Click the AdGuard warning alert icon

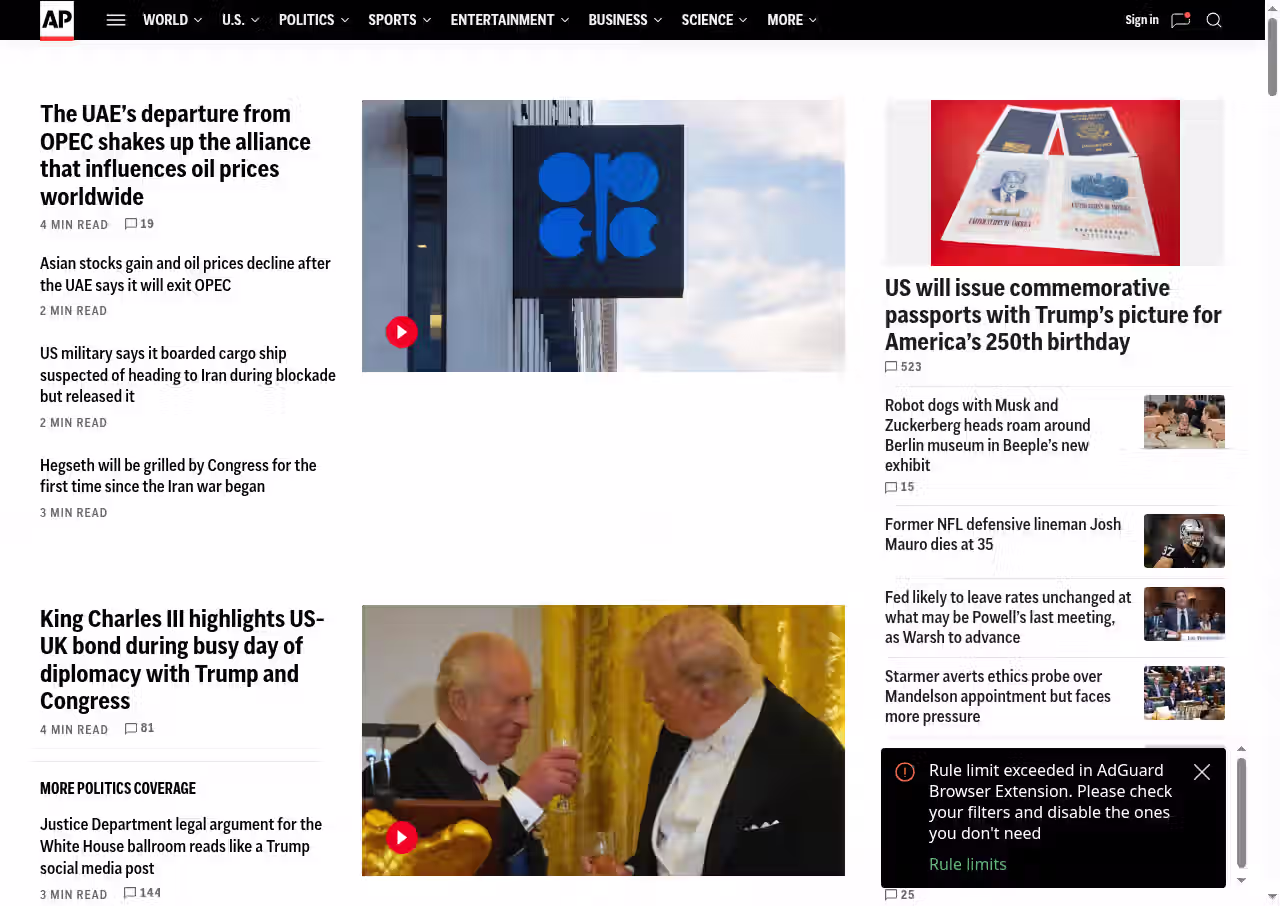[905, 772]
